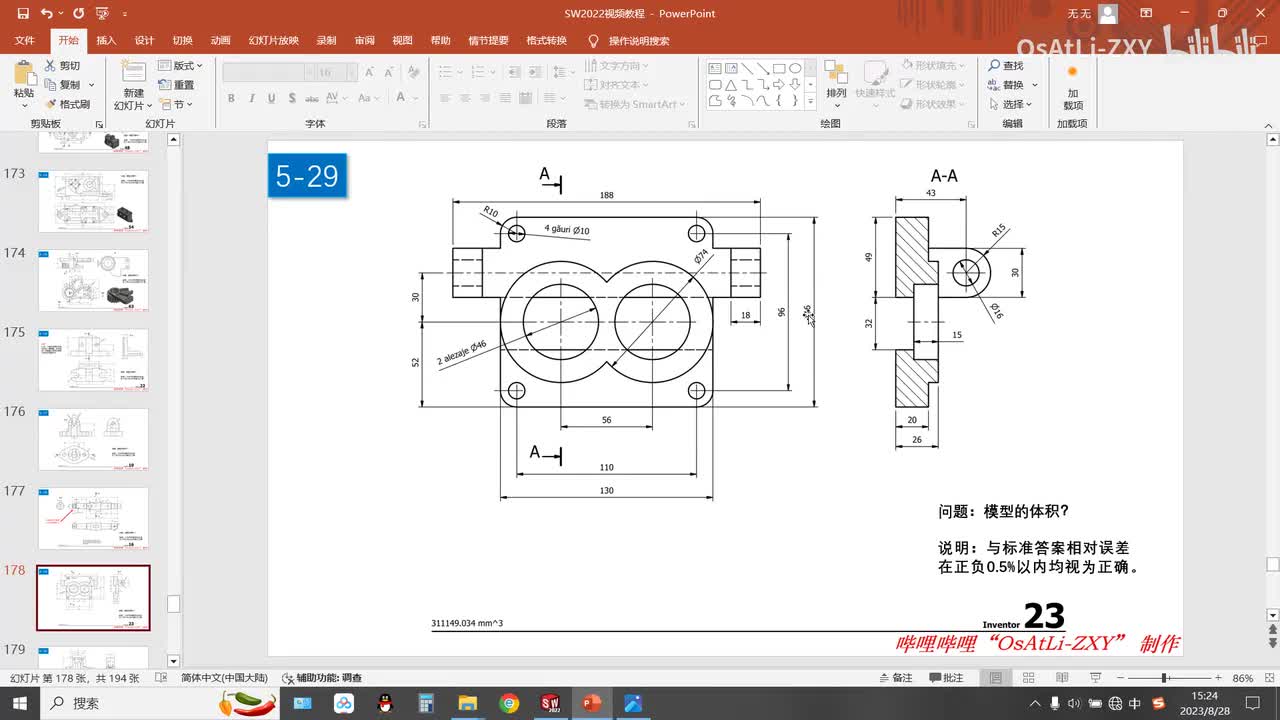Click the zoom in plus button
Viewport: 1280px width, 720px height.
point(1218,678)
